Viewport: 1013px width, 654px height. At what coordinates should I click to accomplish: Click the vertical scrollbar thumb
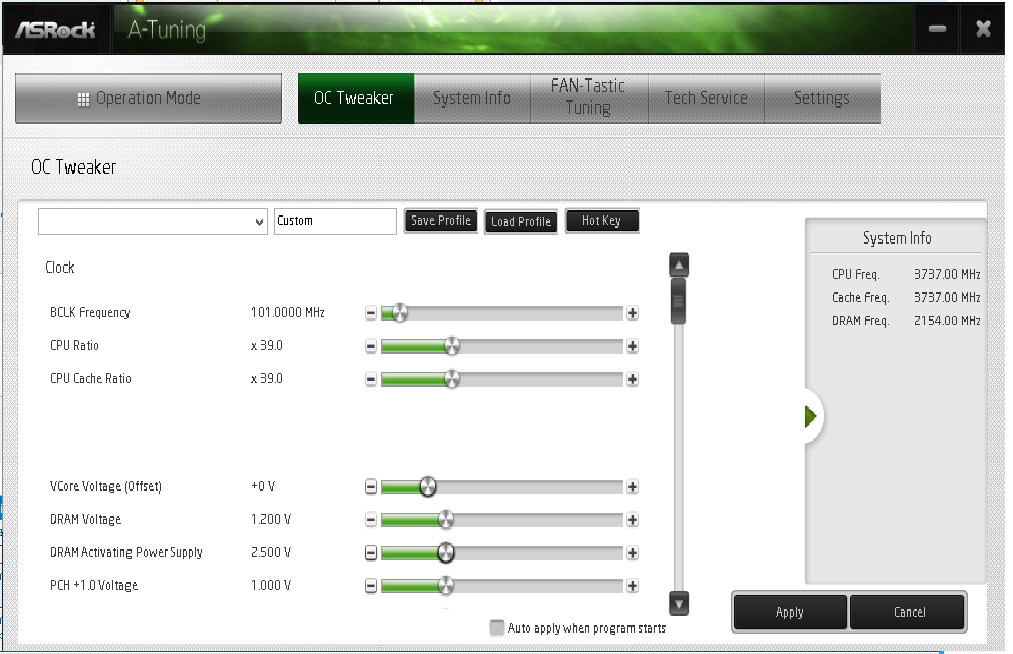pos(678,301)
